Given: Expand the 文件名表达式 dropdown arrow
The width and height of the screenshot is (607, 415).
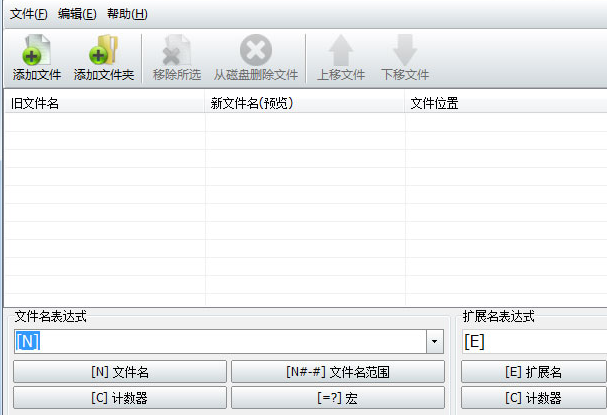Looking at the screenshot, I should click(x=435, y=341).
